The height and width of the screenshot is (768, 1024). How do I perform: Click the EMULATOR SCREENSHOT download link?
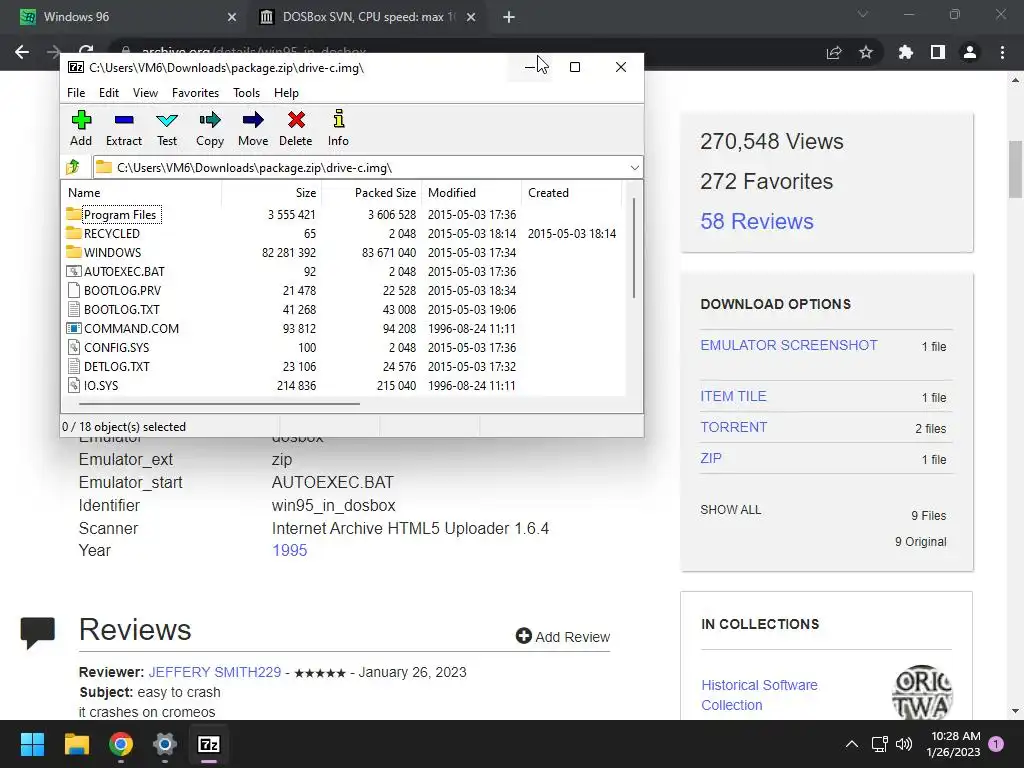pyautogui.click(x=789, y=345)
